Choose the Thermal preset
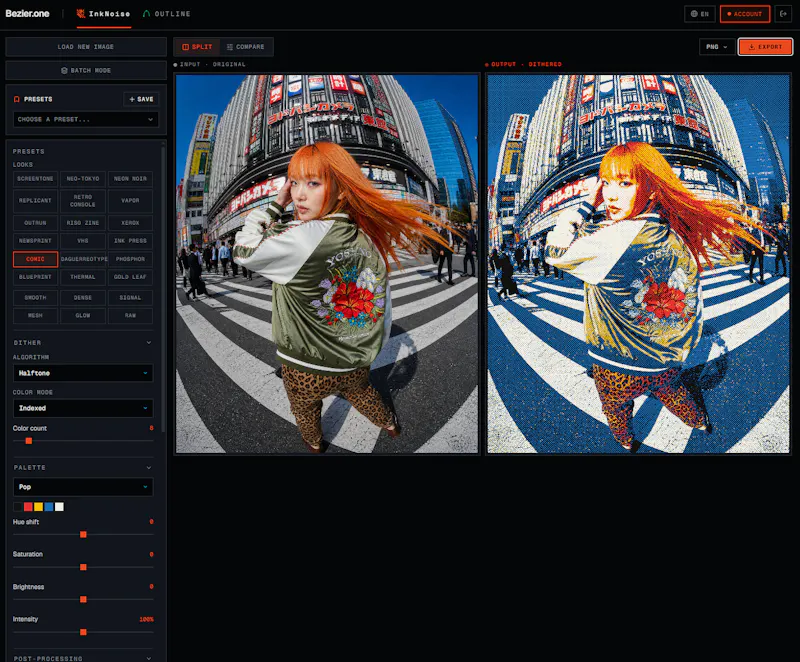The image size is (800, 662). [83, 277]
